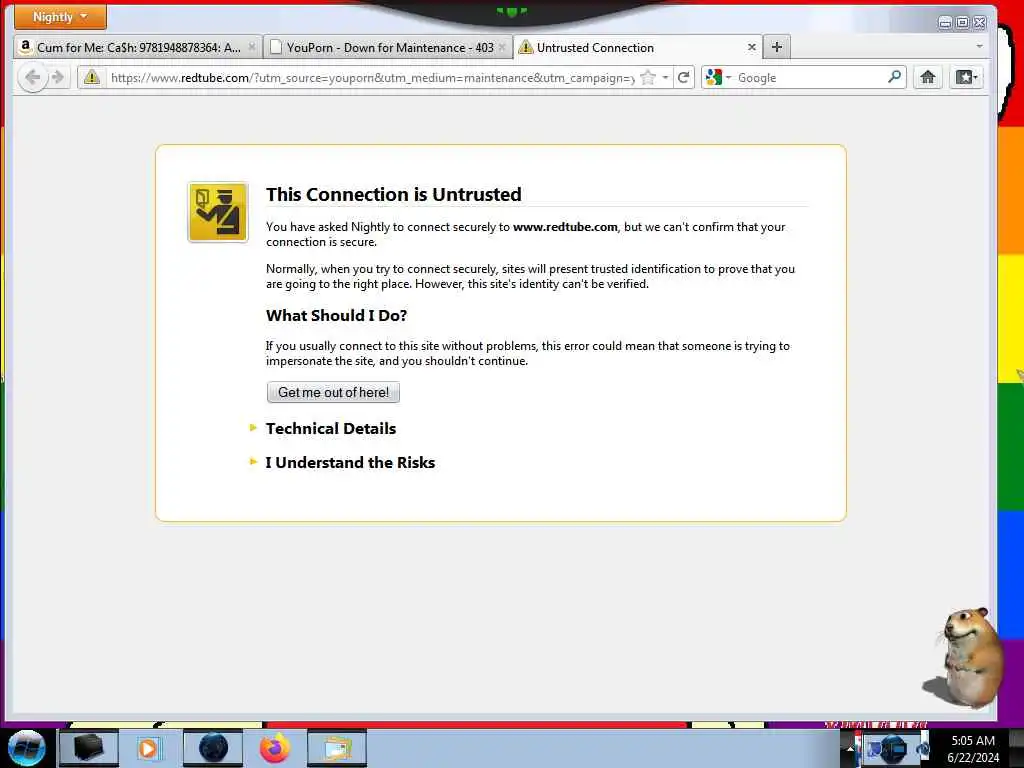Close the Nightly browser window
Image resolution: width=1024 pixels, height=768 pixels.
tap(980, 23)
